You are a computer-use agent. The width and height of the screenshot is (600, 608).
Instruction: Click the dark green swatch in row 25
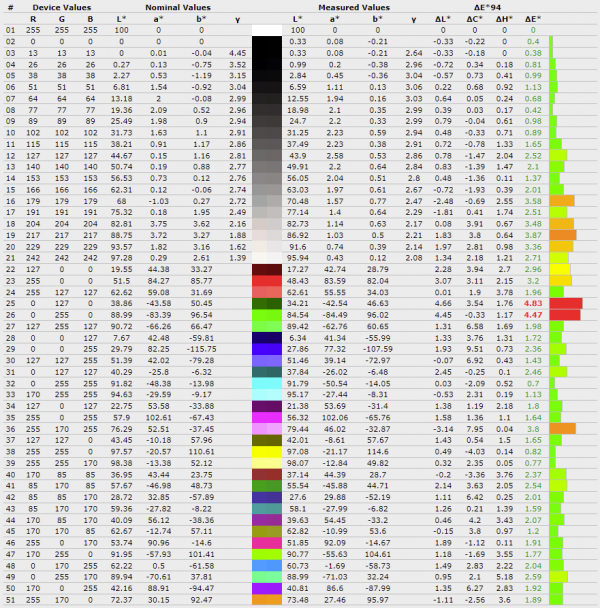[267, 304]
